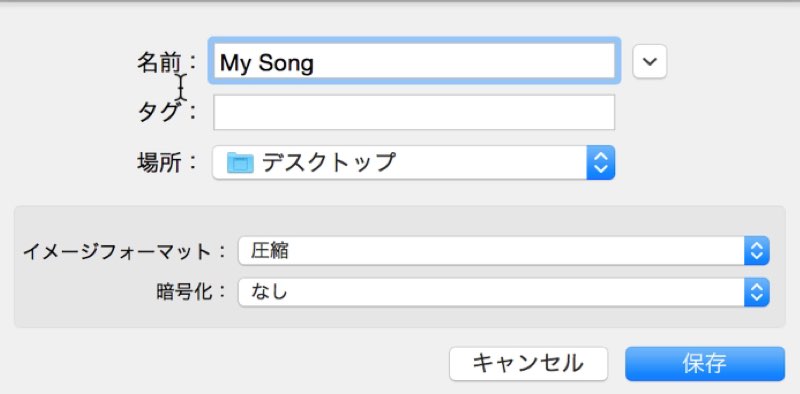Click the desktop folder icon in 場所
800x394 pixels.
(x=240, y=163)
